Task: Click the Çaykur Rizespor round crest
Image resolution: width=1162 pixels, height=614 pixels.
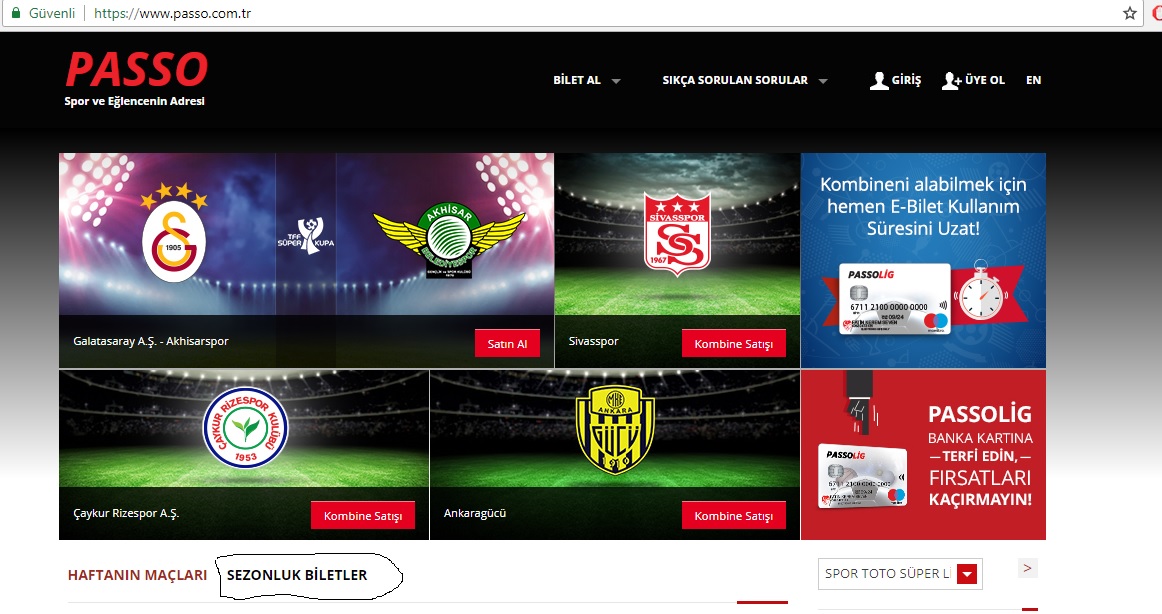Action: coord(245,427)
